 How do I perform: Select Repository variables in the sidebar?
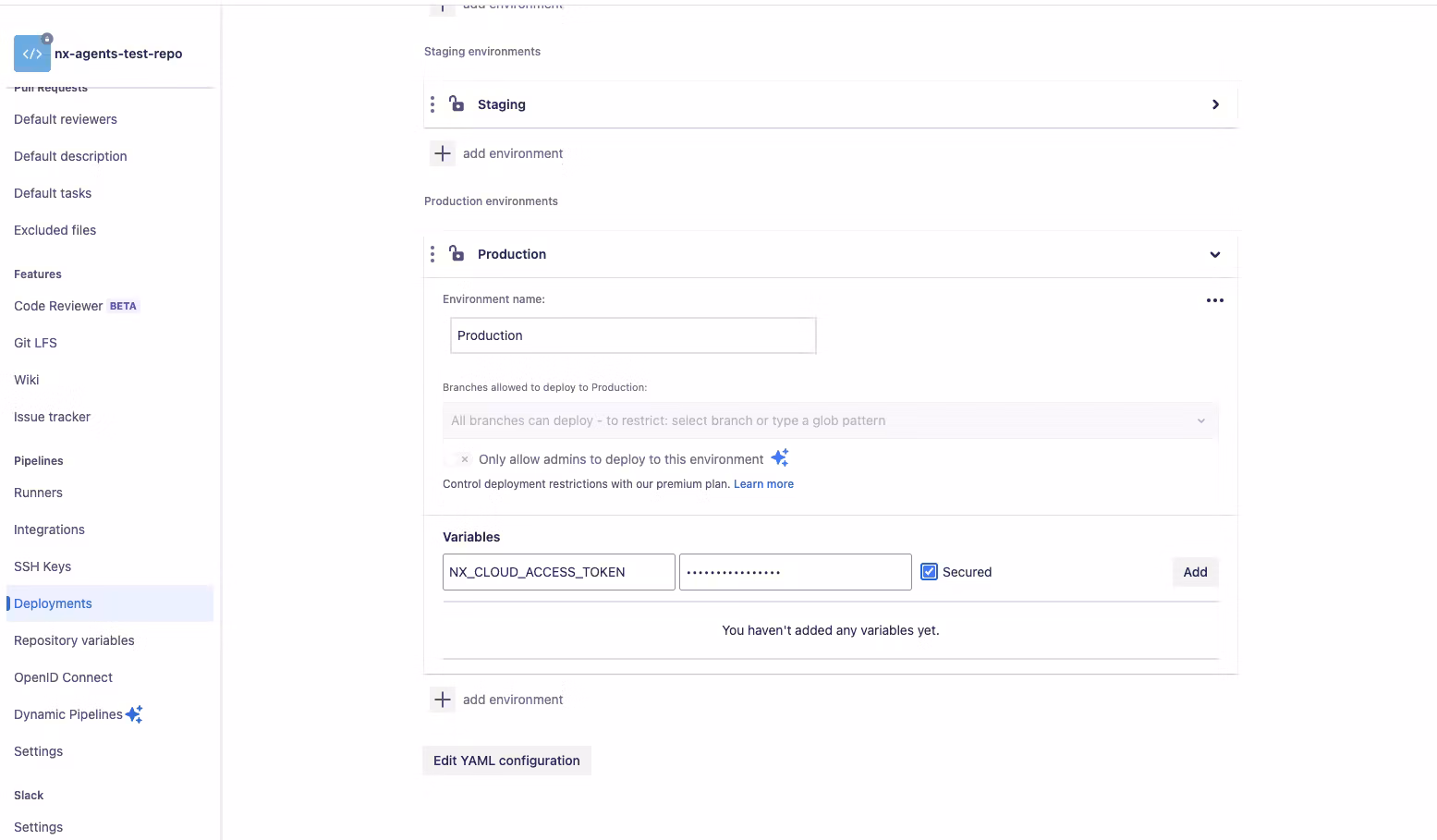click(74, 639)
